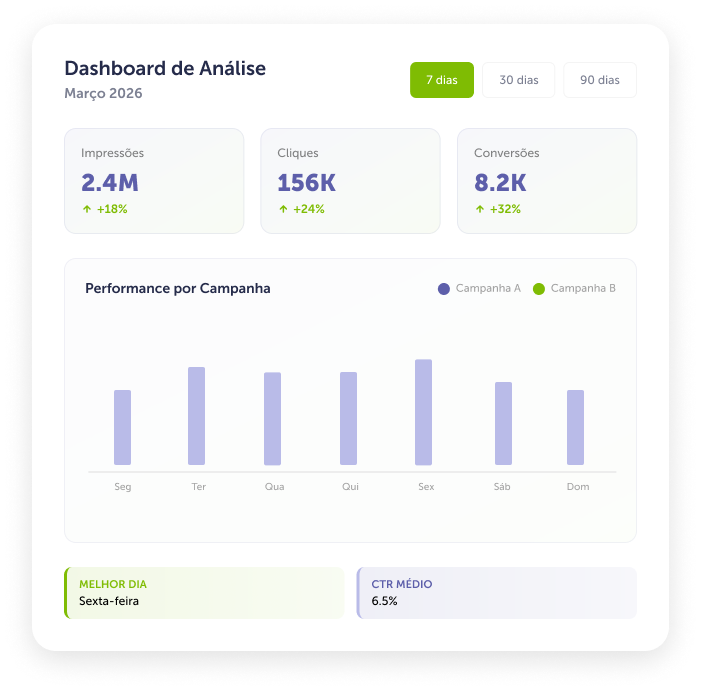Open the Cliques 156K card
This screenshot has width=701, height=691.
pyautogui.click(x=350, y=181)
